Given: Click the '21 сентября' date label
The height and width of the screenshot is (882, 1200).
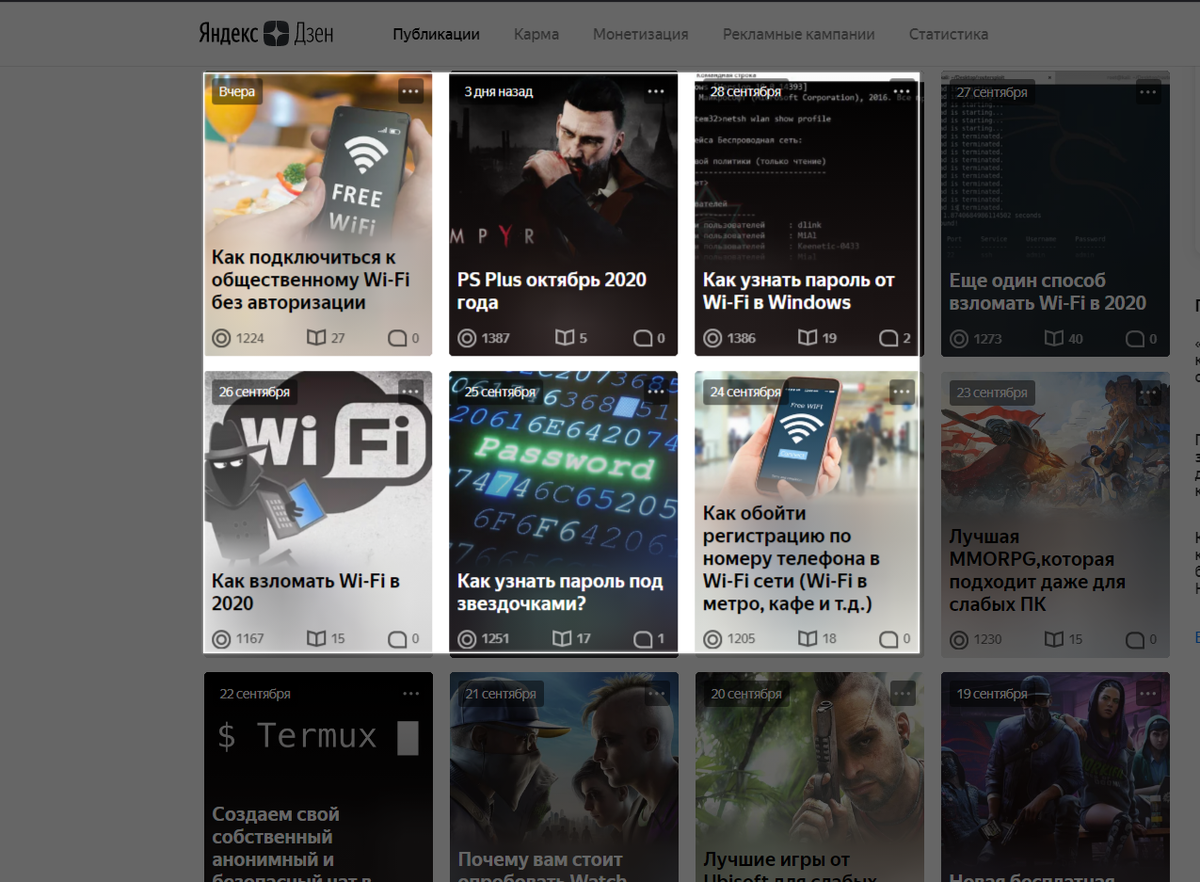Looking at the screenshot, I should pos(501,693).
